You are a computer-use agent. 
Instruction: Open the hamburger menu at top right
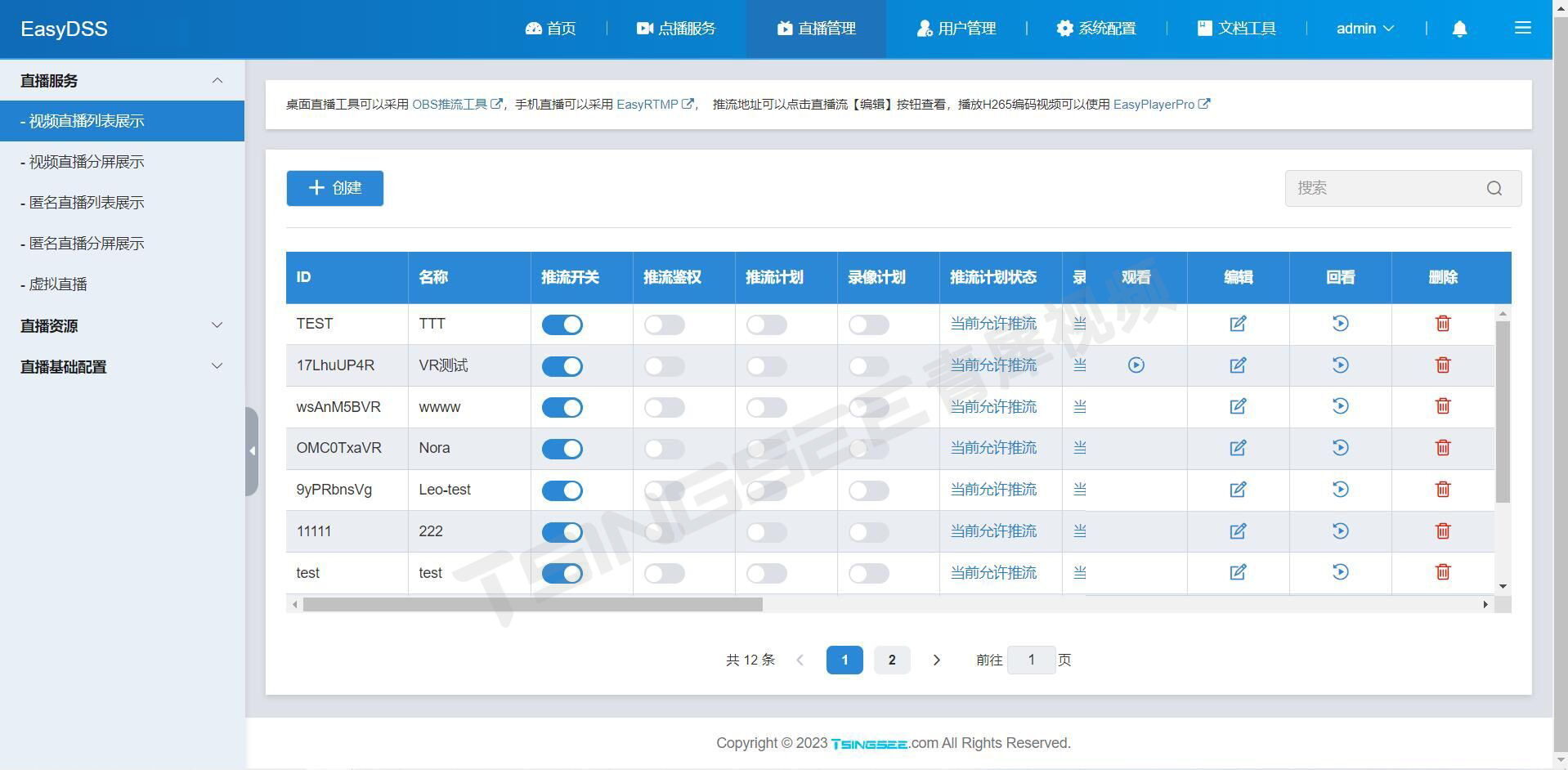[1522, 27]
